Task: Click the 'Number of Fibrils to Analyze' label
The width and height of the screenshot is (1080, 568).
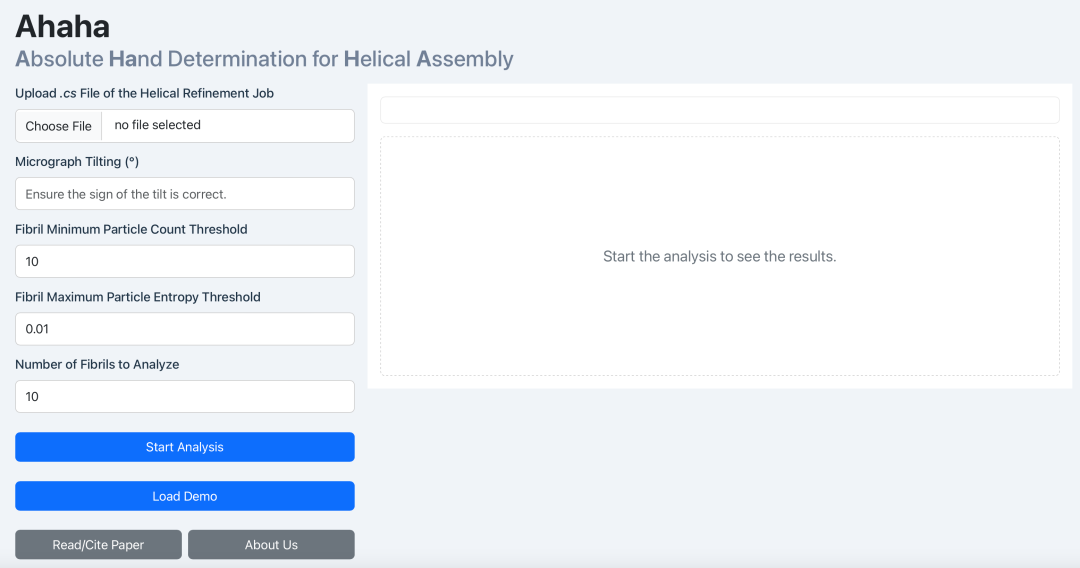Action: (97, 364)
